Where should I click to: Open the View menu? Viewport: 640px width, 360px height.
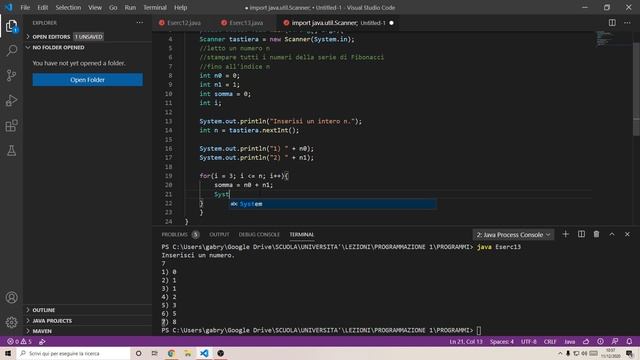[95, 7]
